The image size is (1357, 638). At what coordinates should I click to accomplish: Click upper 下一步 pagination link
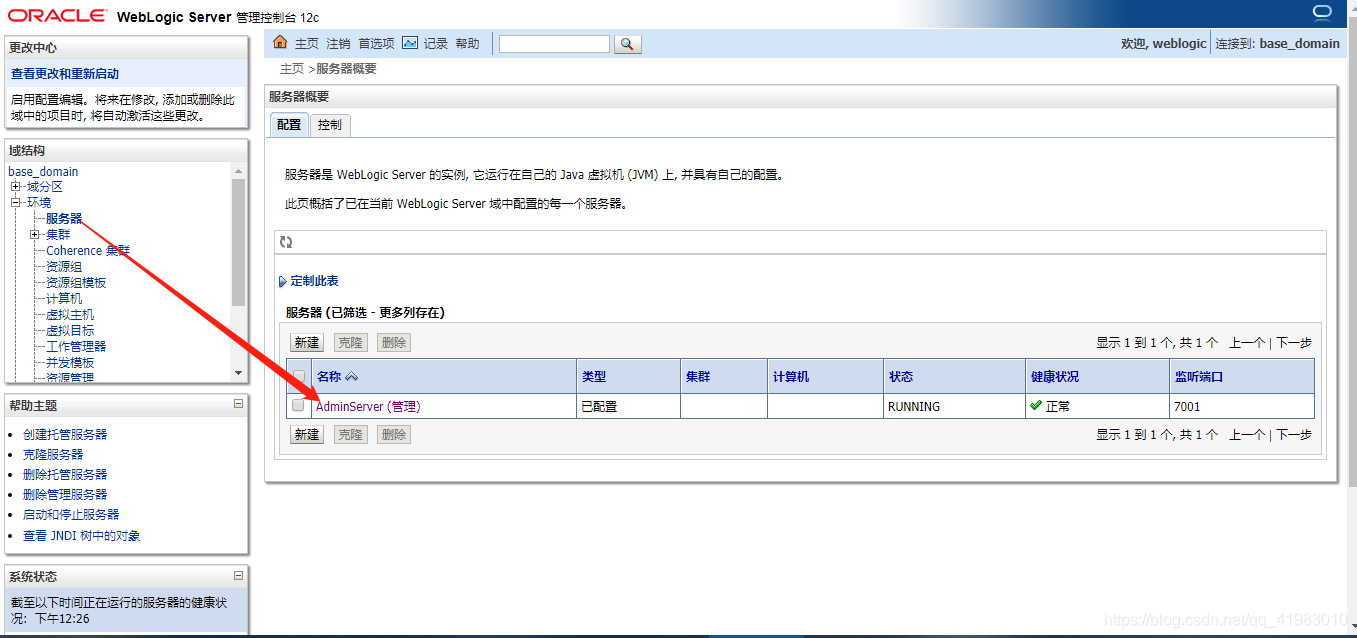coord(1294,343)
